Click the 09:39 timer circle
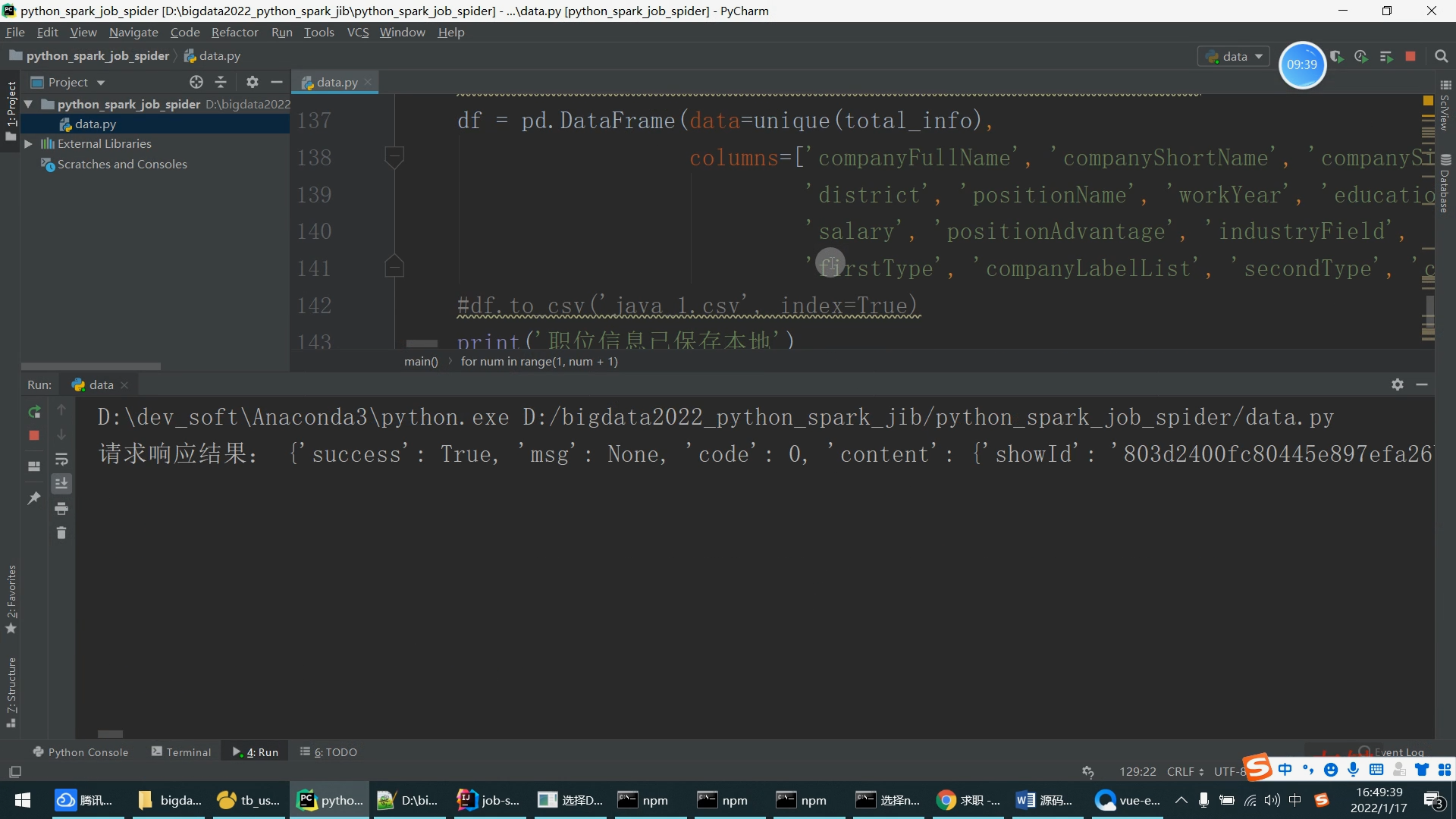This screenshot has height=819, width=1456. tap(1302, 64)
